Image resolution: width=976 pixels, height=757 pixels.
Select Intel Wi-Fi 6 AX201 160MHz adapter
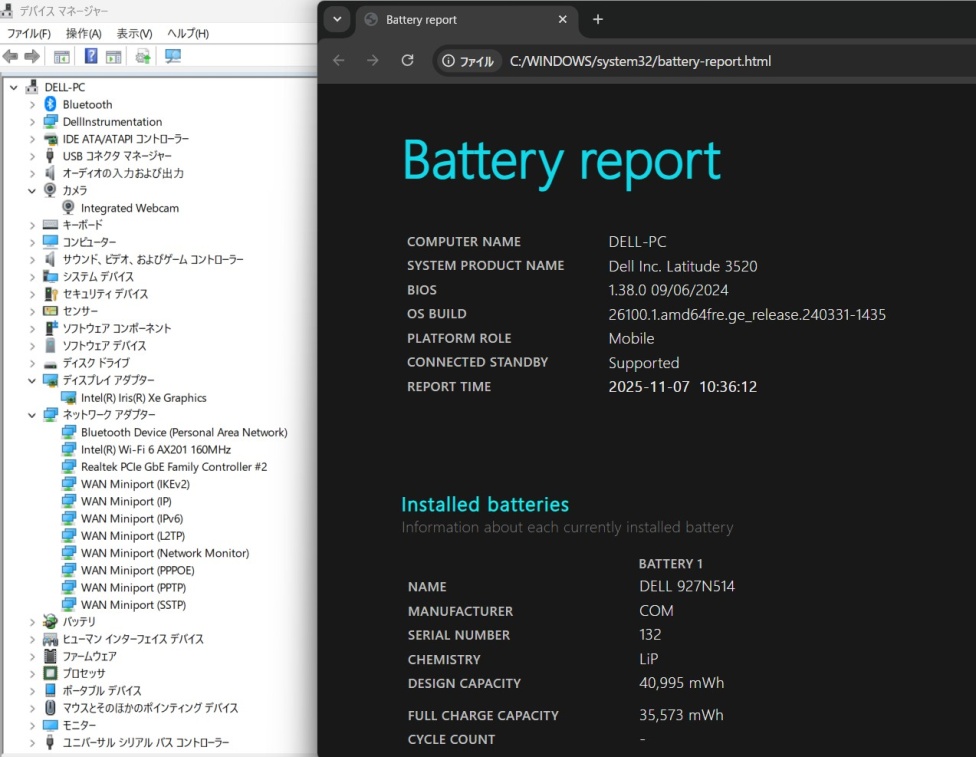pos(155,449)
